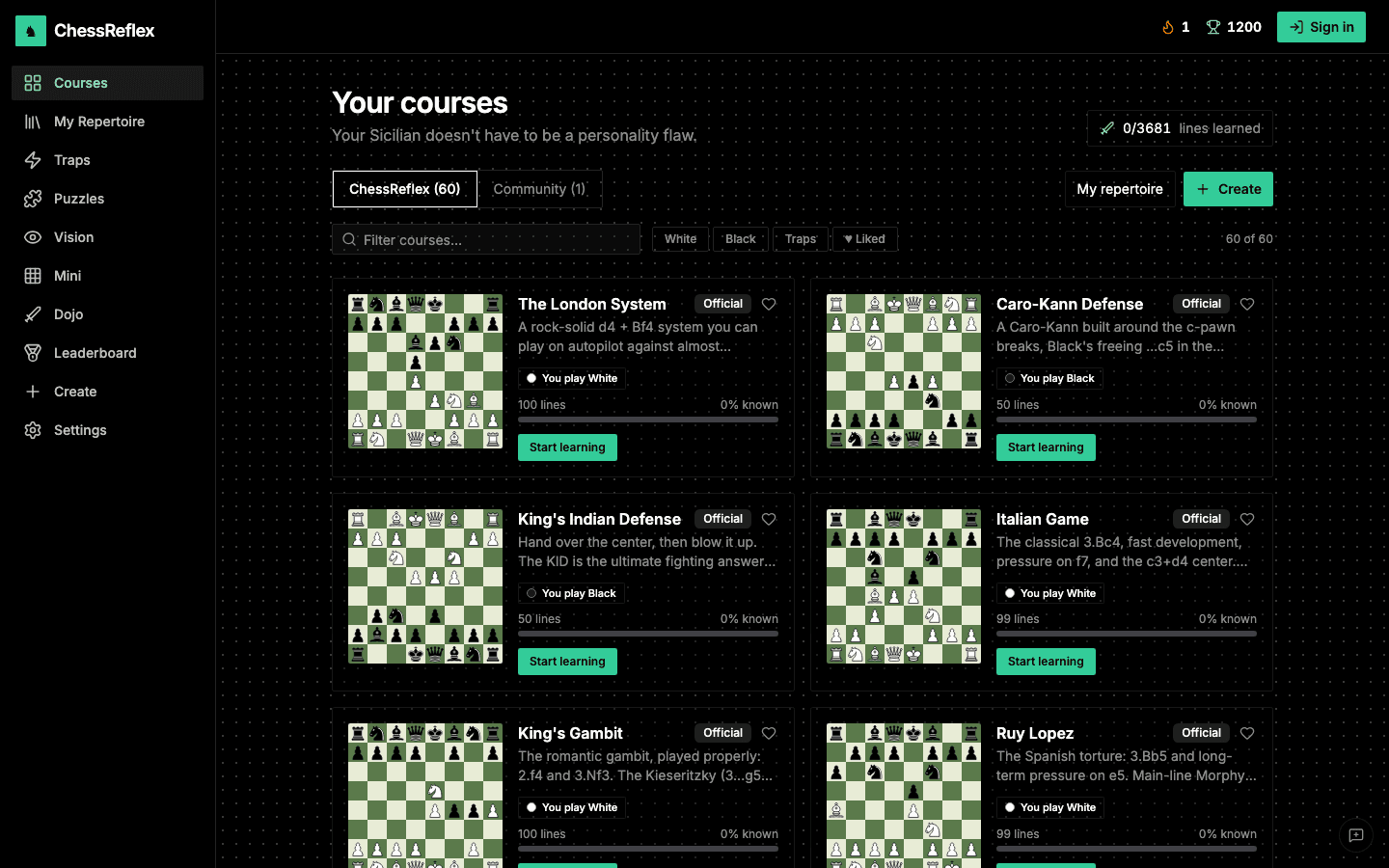Start learning Caro-Kann Defense
This screenshot has width=1389, height=868.
(x=1046, y=448)
